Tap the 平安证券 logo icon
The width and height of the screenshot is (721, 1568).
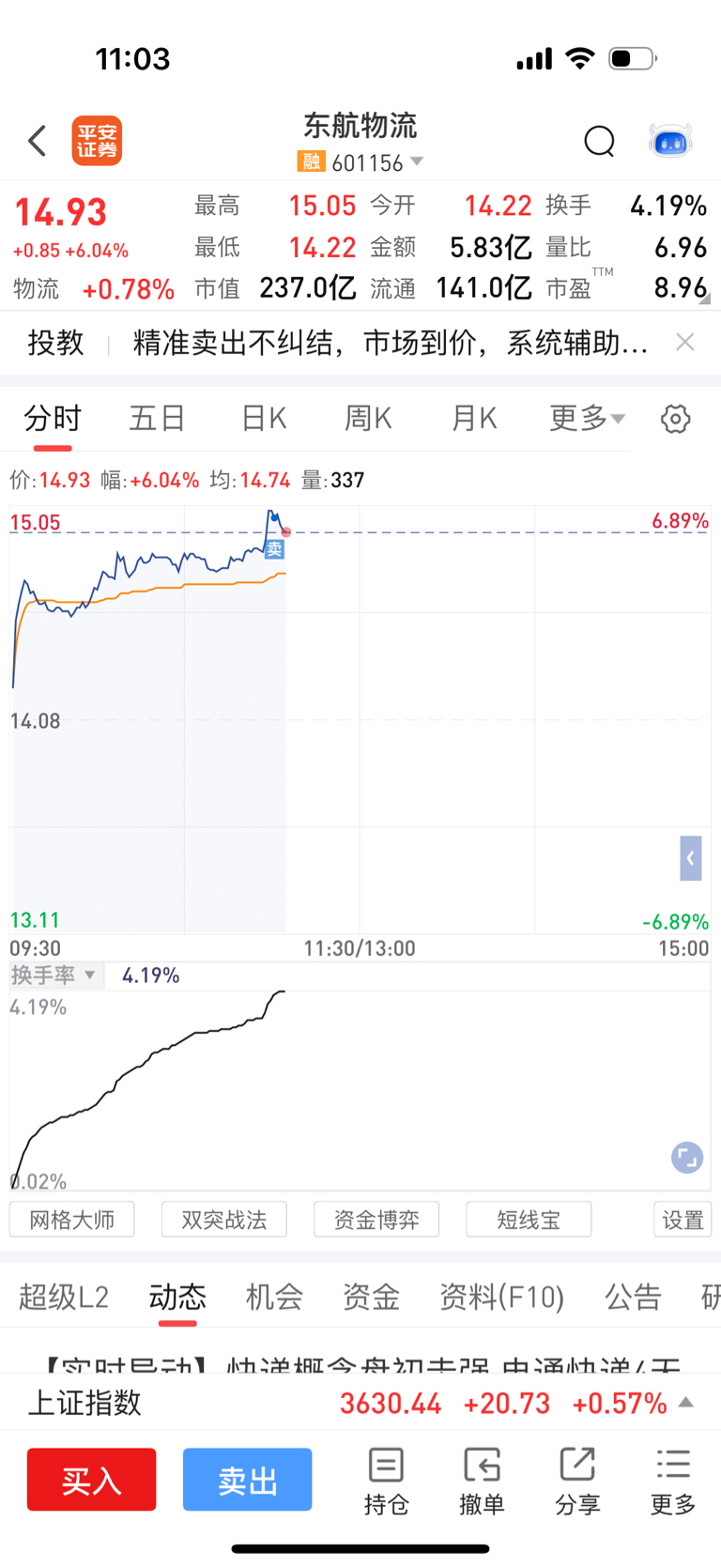[98, 141]
